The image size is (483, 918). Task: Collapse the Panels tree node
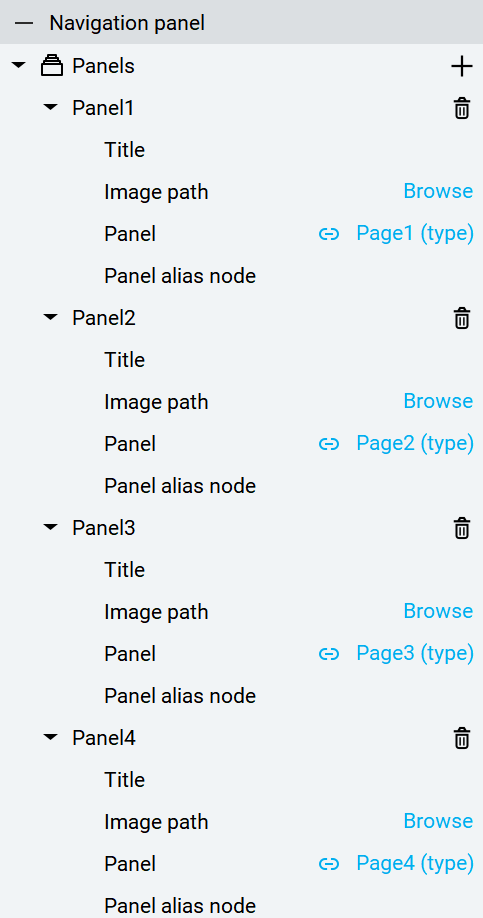tap(19, 65)
